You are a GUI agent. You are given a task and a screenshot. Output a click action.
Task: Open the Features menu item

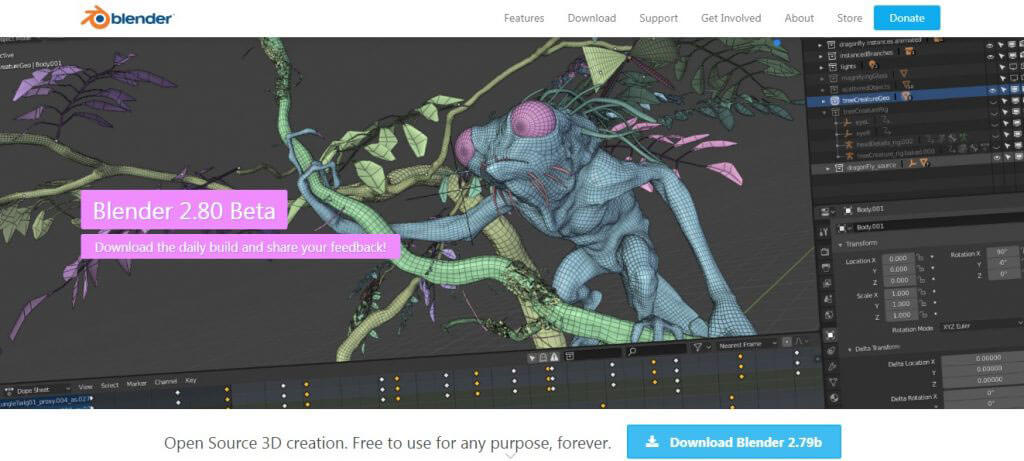(x=524, y=18)
